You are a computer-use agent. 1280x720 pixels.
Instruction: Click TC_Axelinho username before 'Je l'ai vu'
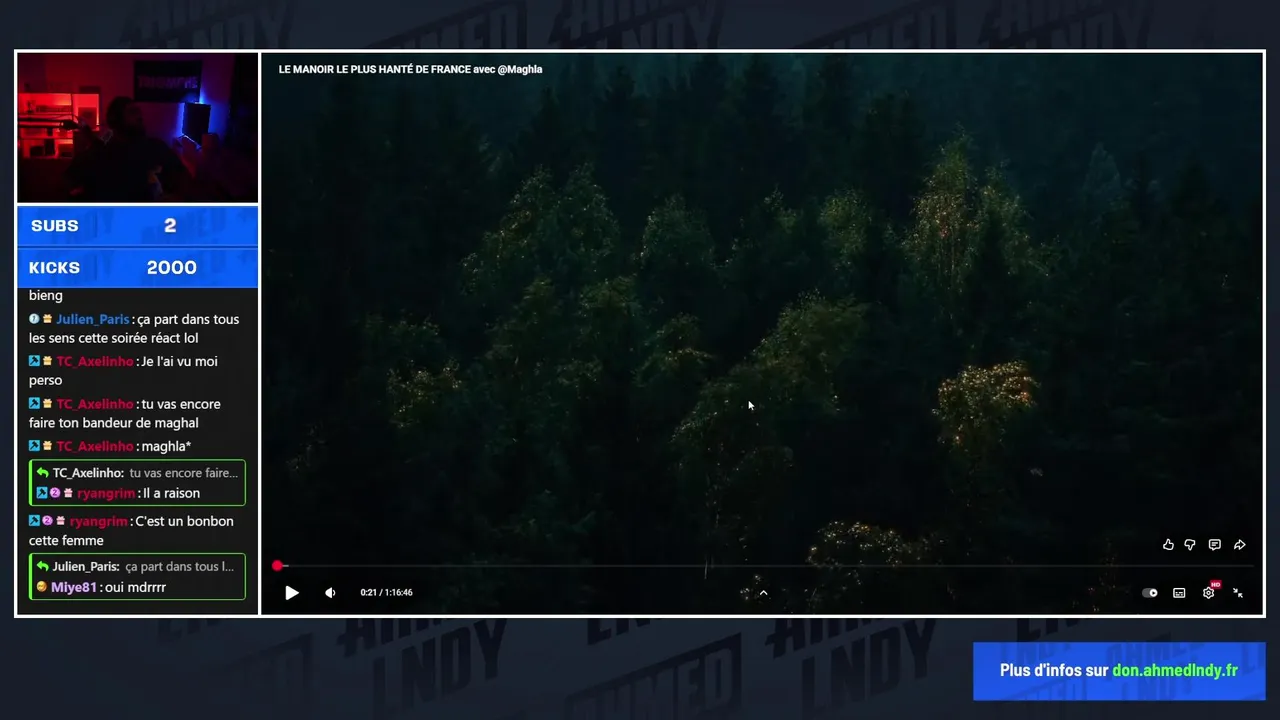[x=95, y=361]
